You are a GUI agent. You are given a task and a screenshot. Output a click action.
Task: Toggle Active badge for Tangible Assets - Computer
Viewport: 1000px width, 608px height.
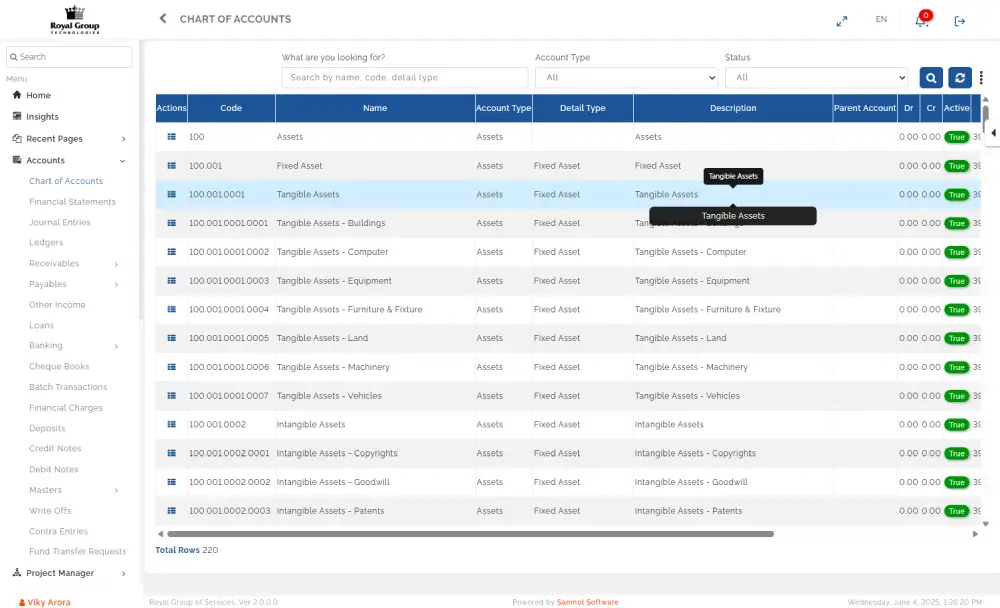pyautogui.click(x=956, y=252)
